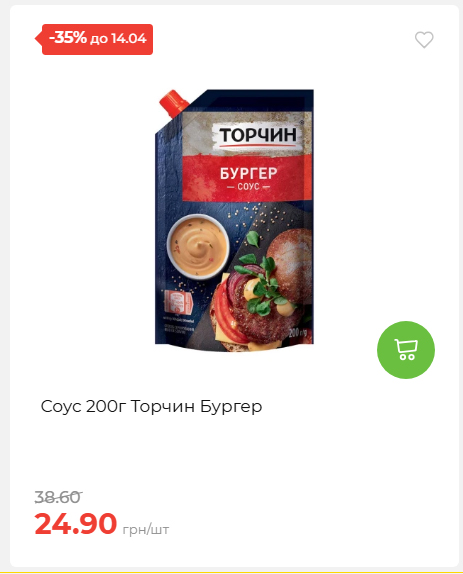
Task: Click the 200 г weight mark on the package
Action: tap(298, 332)
